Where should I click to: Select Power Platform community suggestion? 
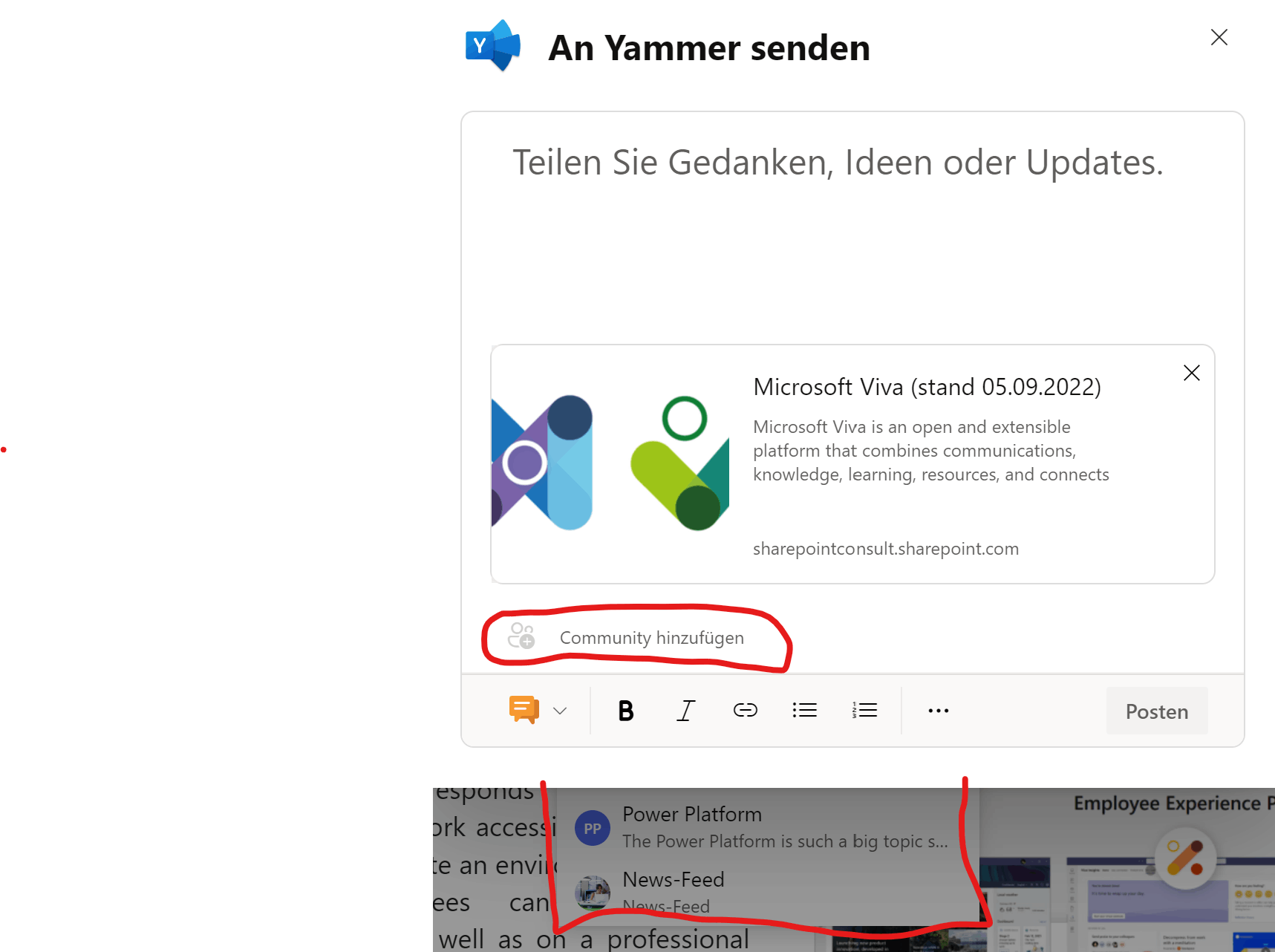point(767,827)
